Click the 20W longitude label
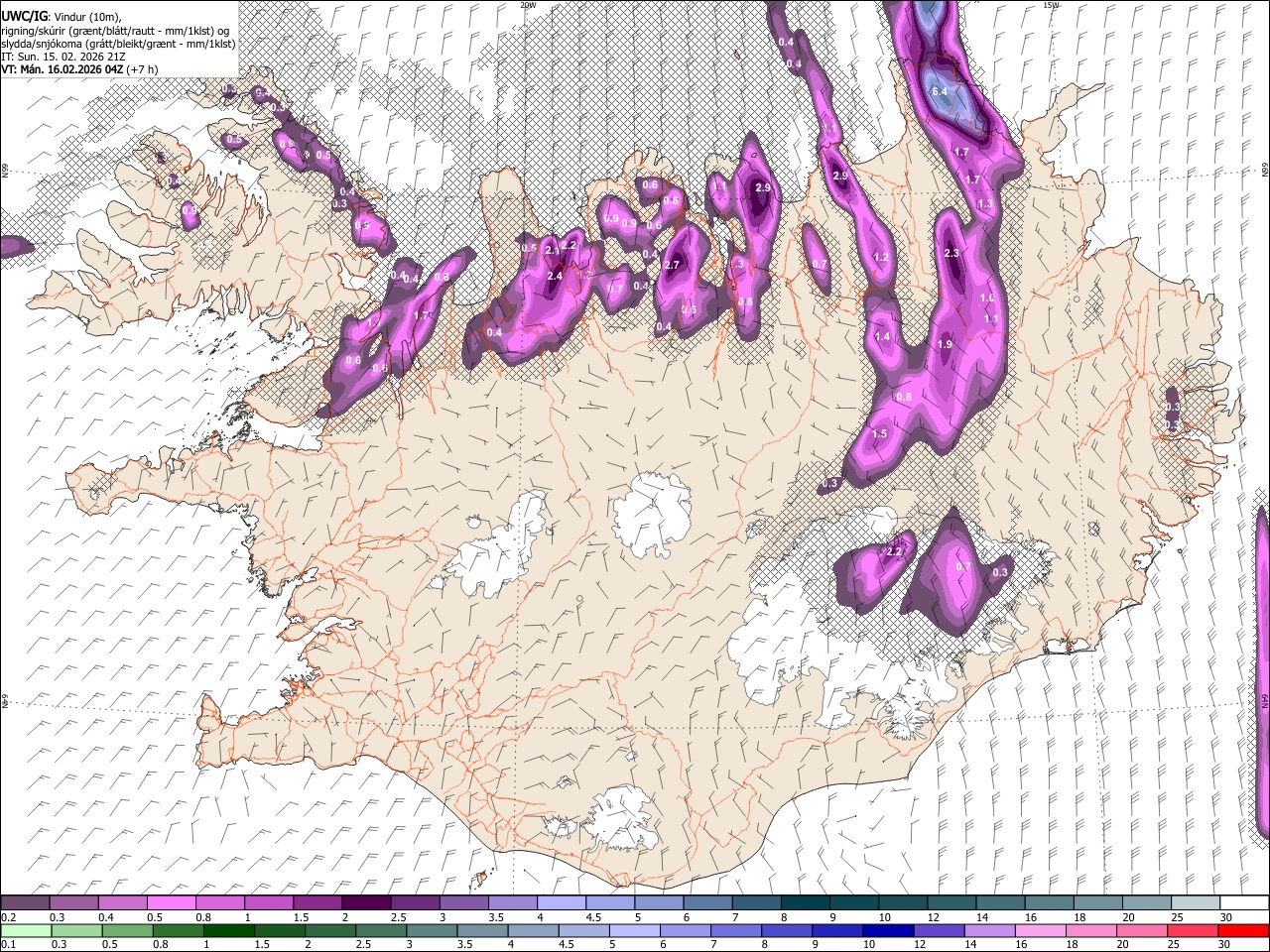 (528, 5)
